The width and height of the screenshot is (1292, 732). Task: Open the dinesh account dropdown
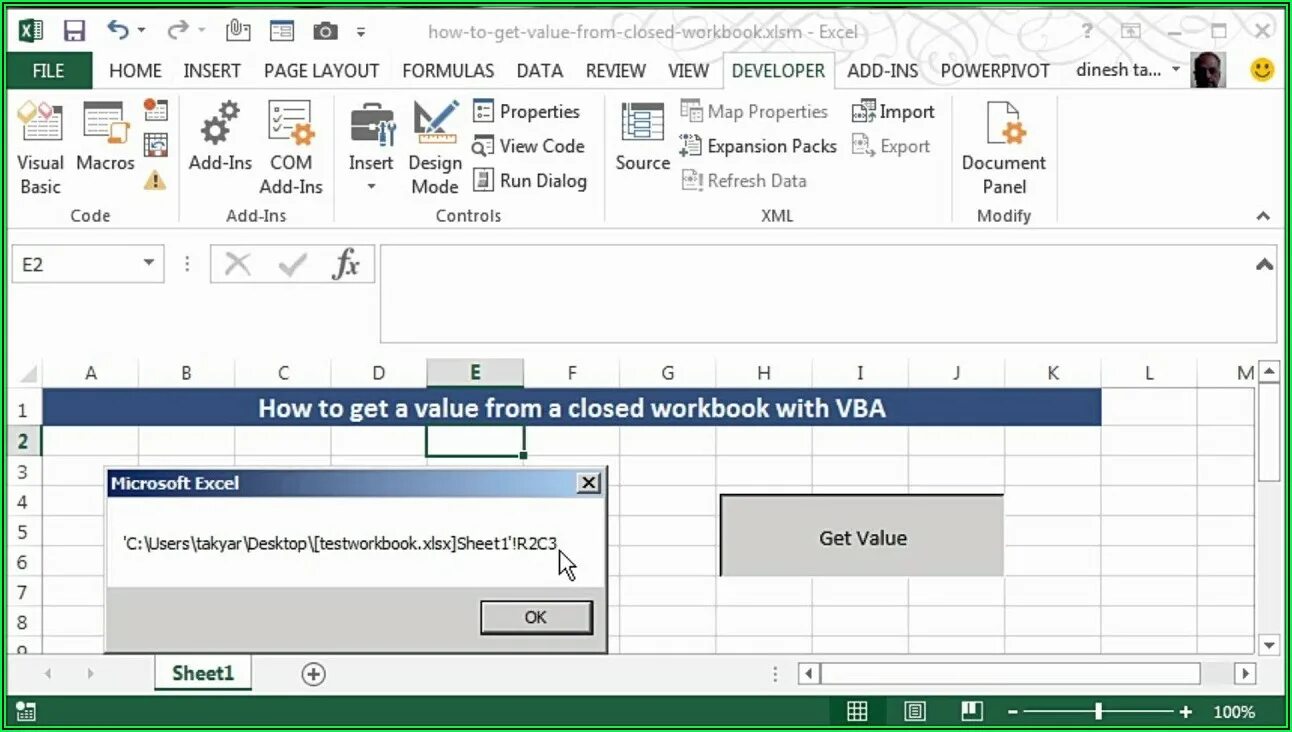pos(1176,70)
